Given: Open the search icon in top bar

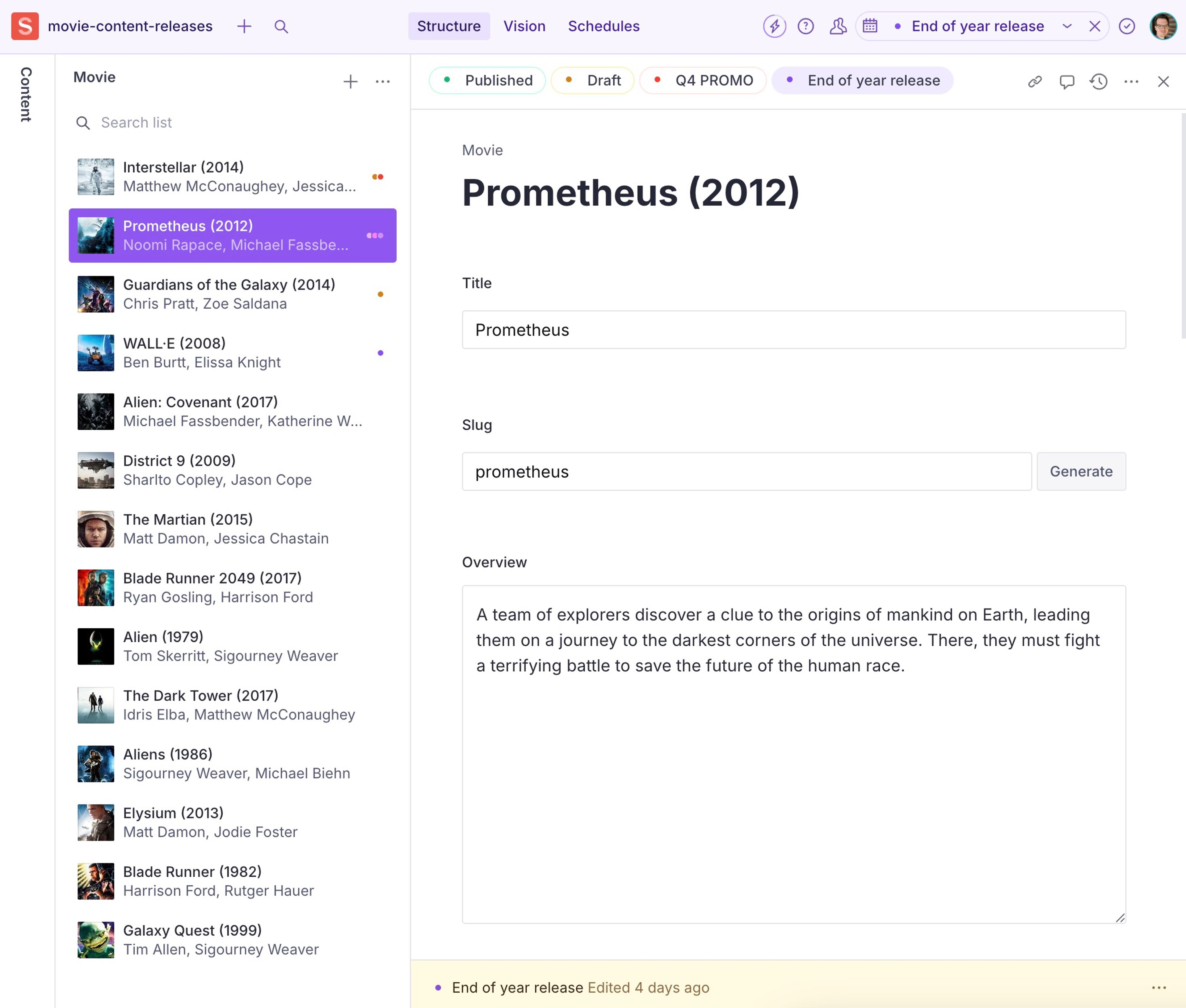Looking at the screenshot, I should pos(280,26).
